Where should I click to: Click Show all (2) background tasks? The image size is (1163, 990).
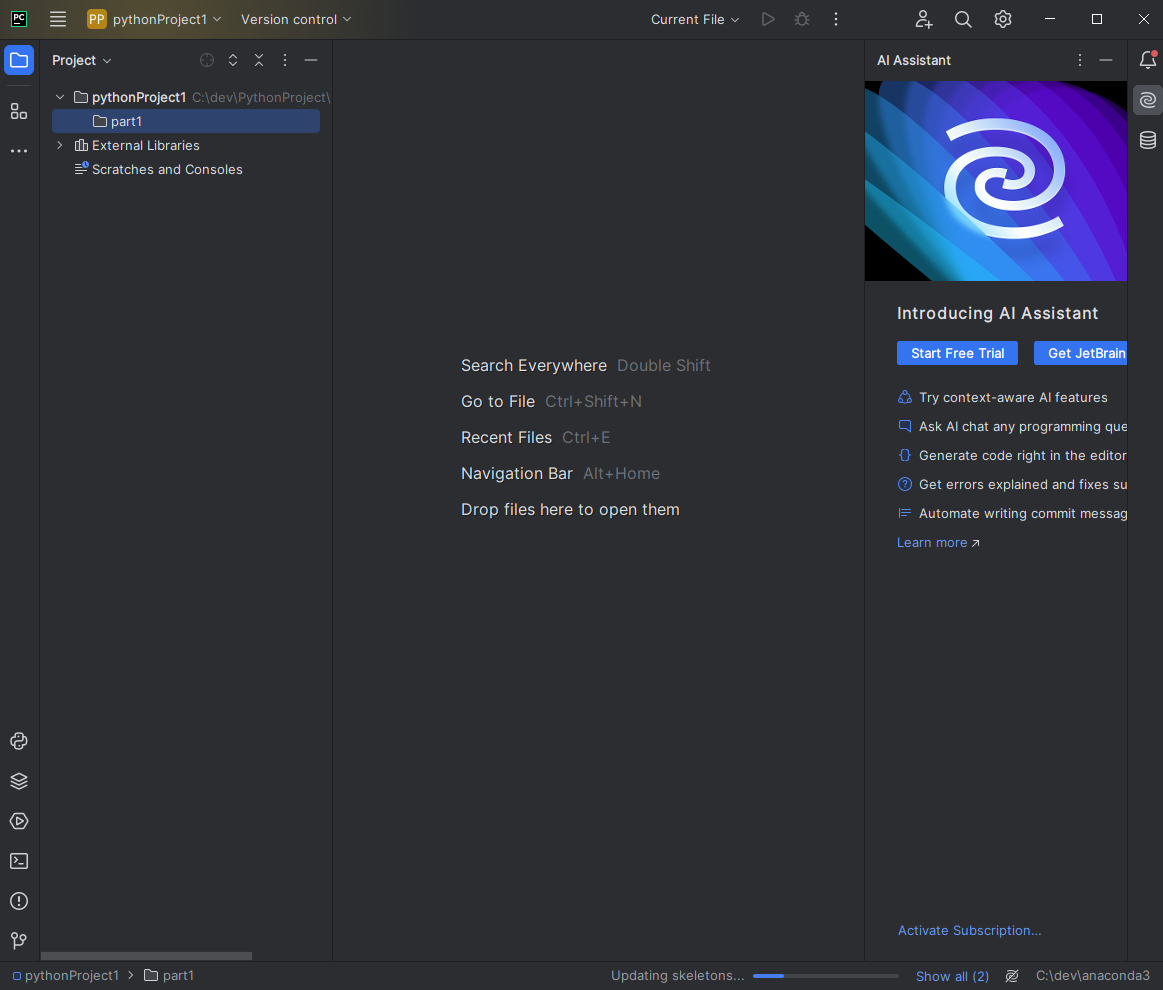point(952,976)
